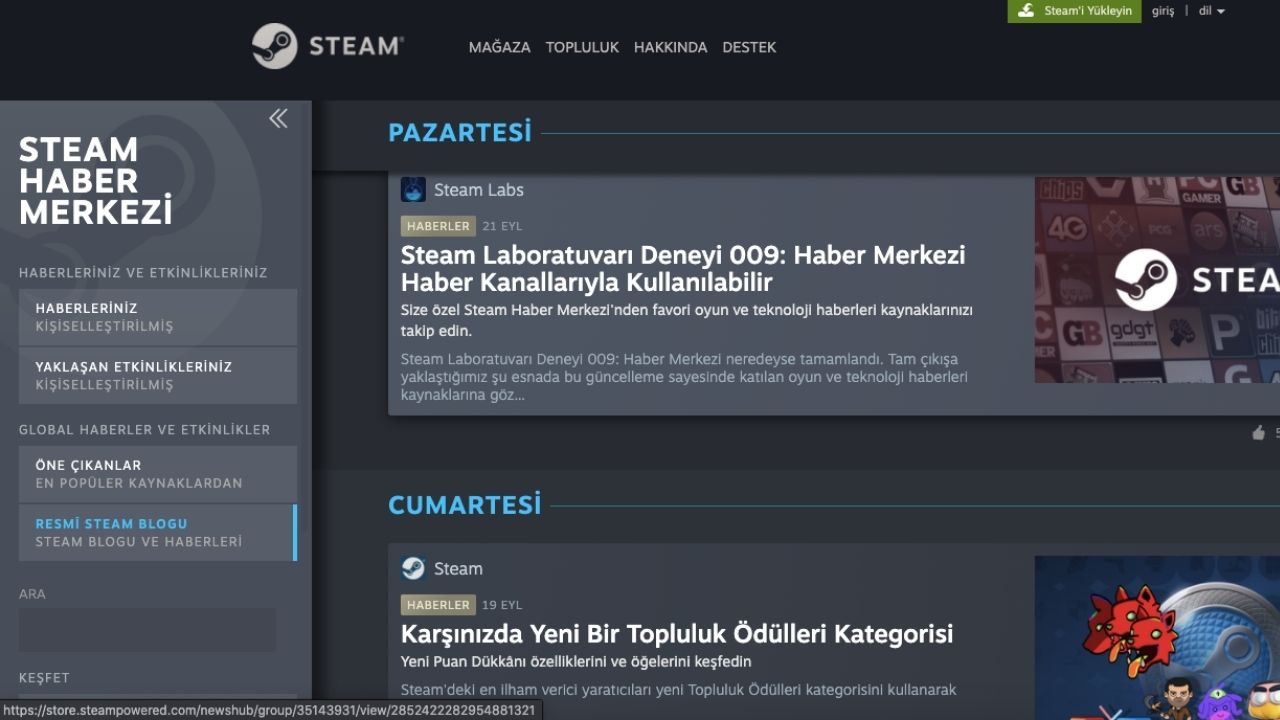This screenshot has width=1280, height=720.
Task: Open the HAKKINDA menu
Action: (670, 47)
